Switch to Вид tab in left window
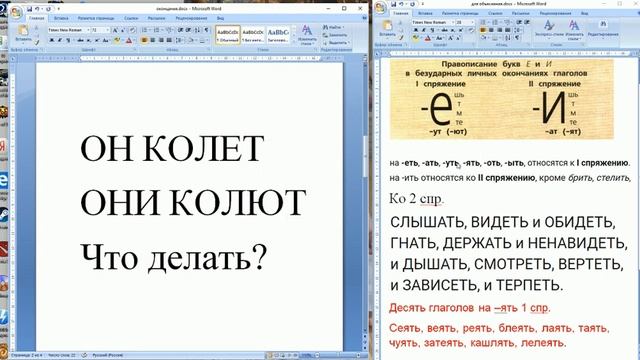640x360 pixels. click(x=220, y=18)
